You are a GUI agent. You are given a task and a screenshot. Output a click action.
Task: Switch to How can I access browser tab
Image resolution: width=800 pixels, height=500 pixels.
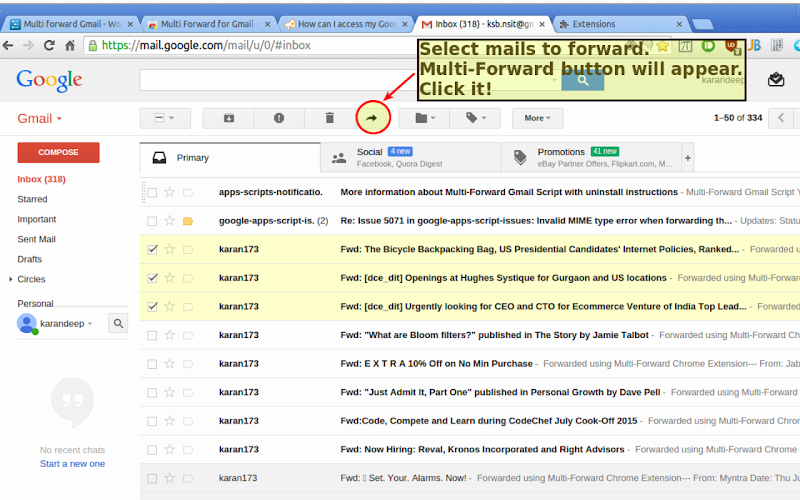[x=346, y=24]
